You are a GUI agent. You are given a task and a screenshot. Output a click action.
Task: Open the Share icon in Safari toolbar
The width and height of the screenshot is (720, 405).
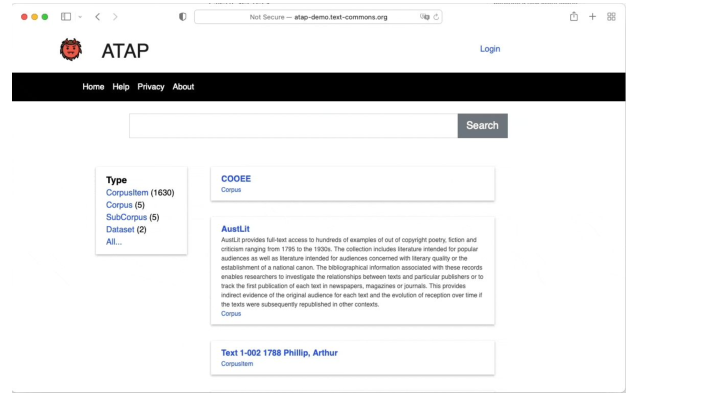(574, 17)
